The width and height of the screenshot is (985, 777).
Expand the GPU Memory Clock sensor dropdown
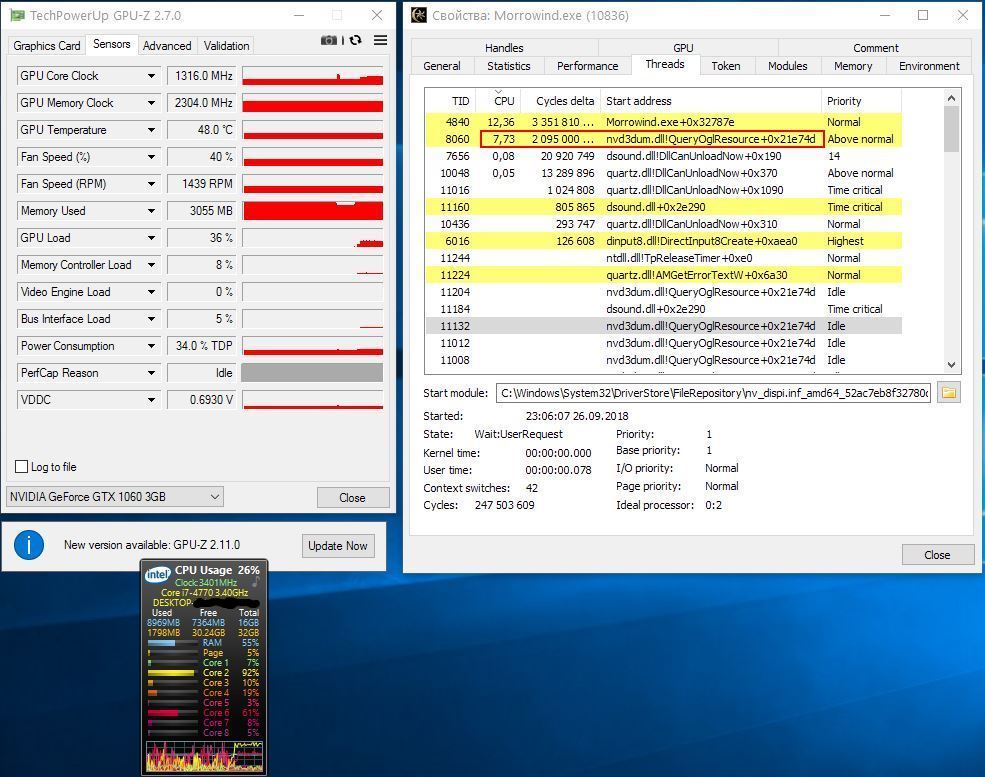[x=151, y=103]
